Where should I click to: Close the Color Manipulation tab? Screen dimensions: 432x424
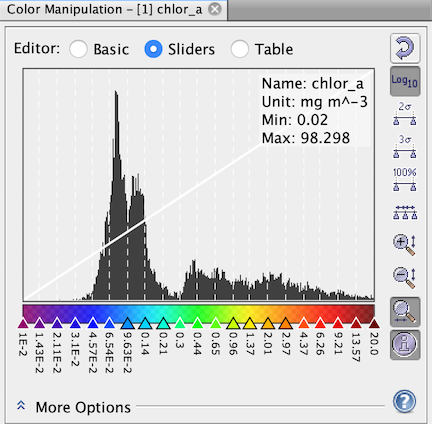tap(215, 9)
